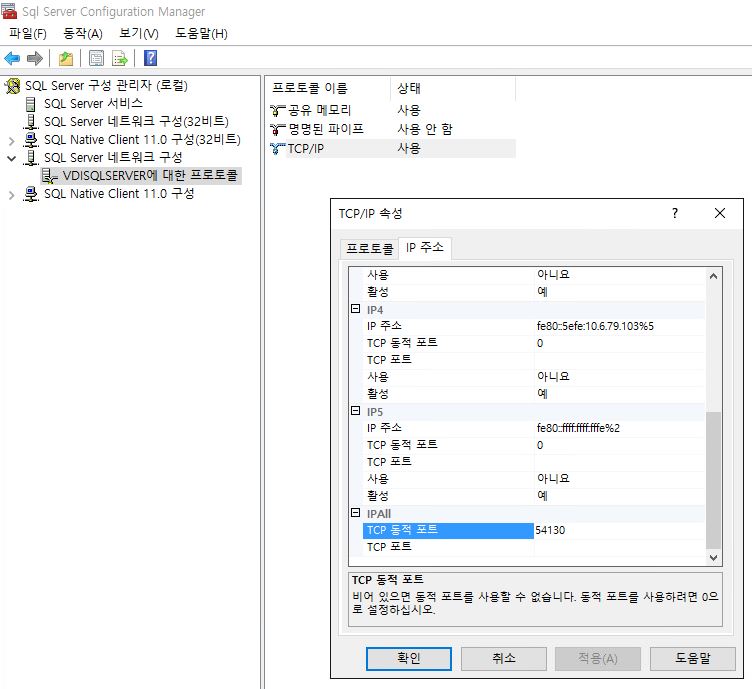Click the SQL Server 네트워크 구성(32비트) icon
The height and width of the screenshot is (689, 752).
(x=31, y=122)
